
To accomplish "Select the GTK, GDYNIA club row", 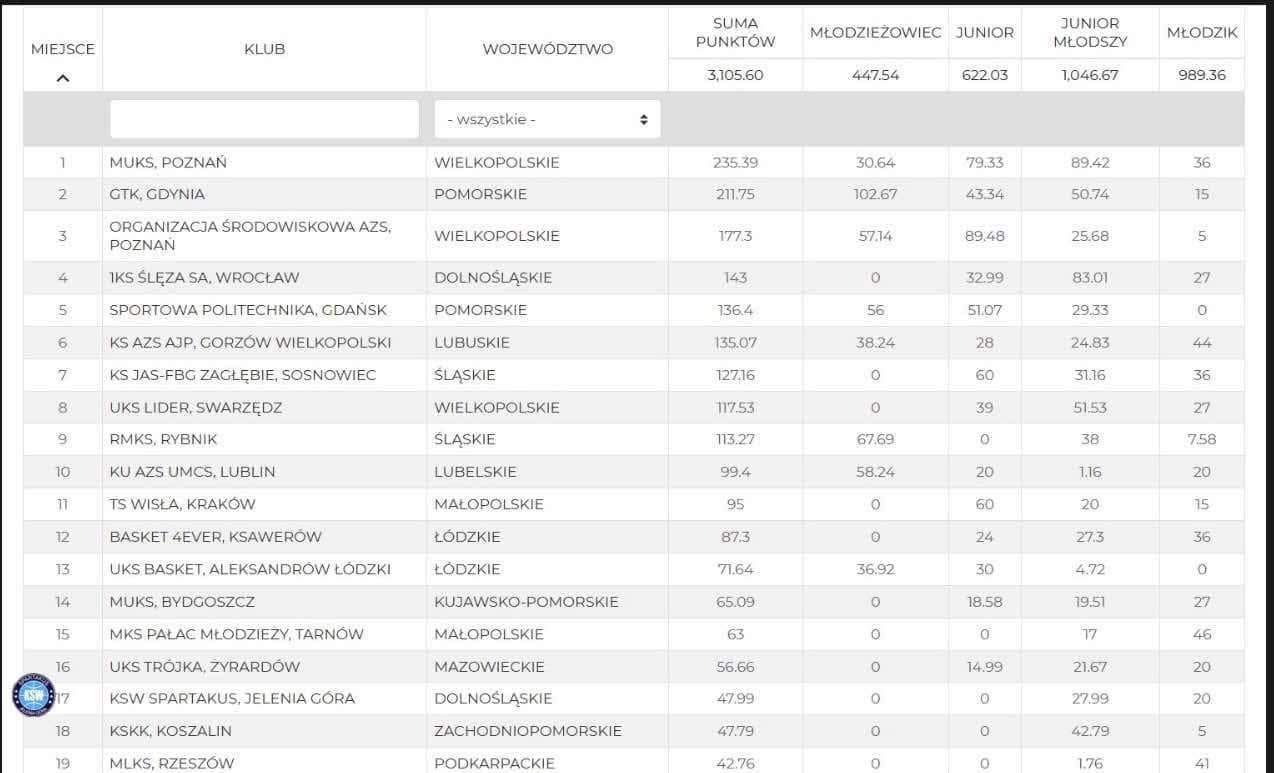I will point(634,194).
